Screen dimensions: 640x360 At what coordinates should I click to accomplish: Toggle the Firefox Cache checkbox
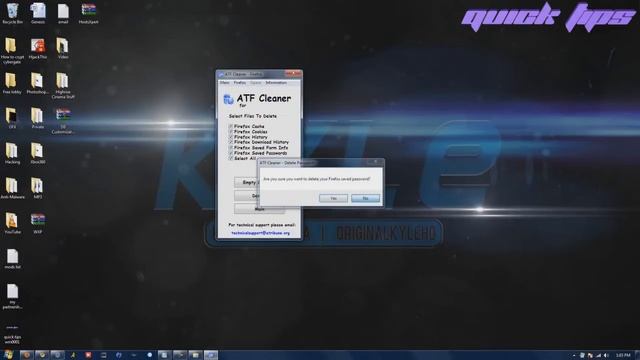(x=231, y=127)
